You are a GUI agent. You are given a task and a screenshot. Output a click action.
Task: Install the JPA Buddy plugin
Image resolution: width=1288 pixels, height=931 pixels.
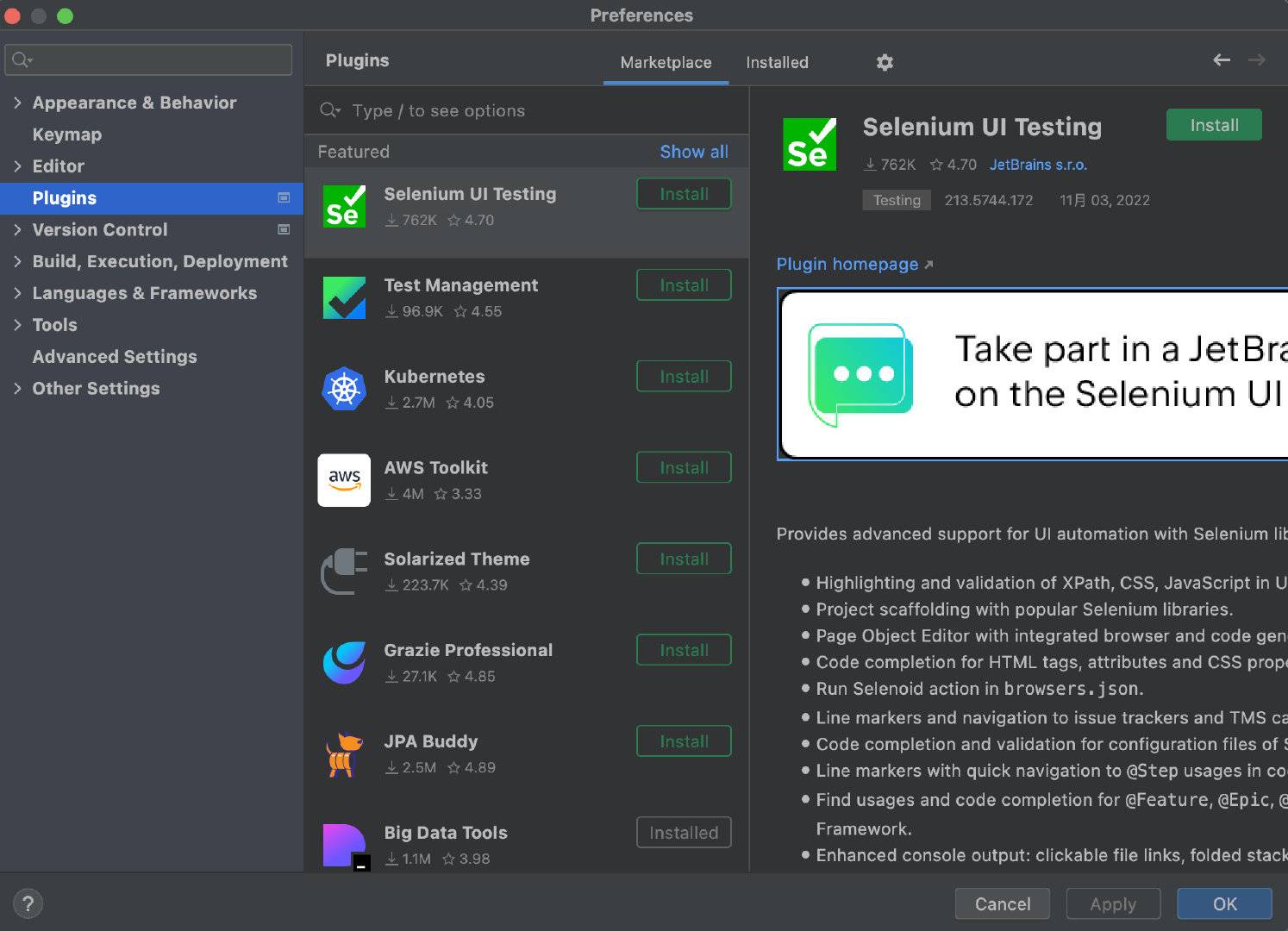coord(684,741)
